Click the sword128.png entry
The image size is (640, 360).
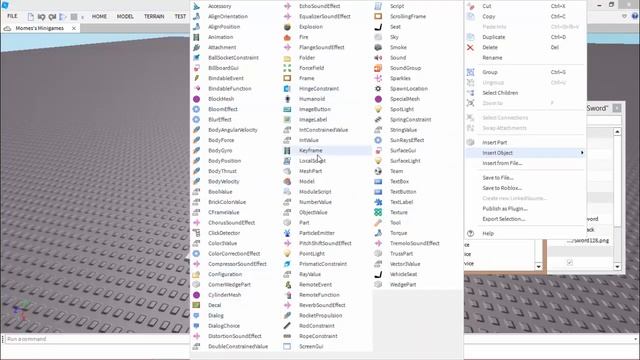589,241
